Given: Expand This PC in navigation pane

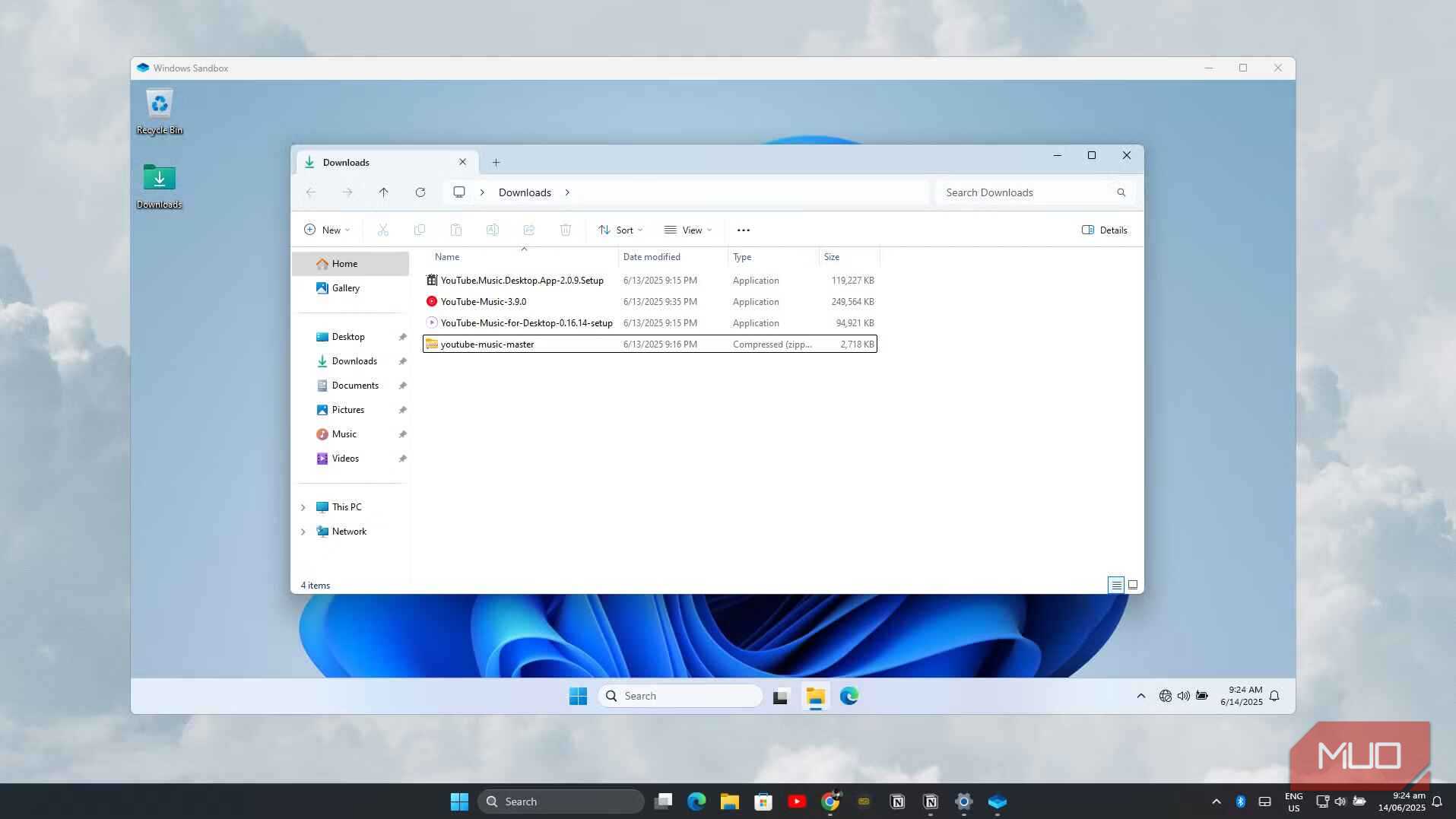Looking at the screenshot, I should click(303, 507).
